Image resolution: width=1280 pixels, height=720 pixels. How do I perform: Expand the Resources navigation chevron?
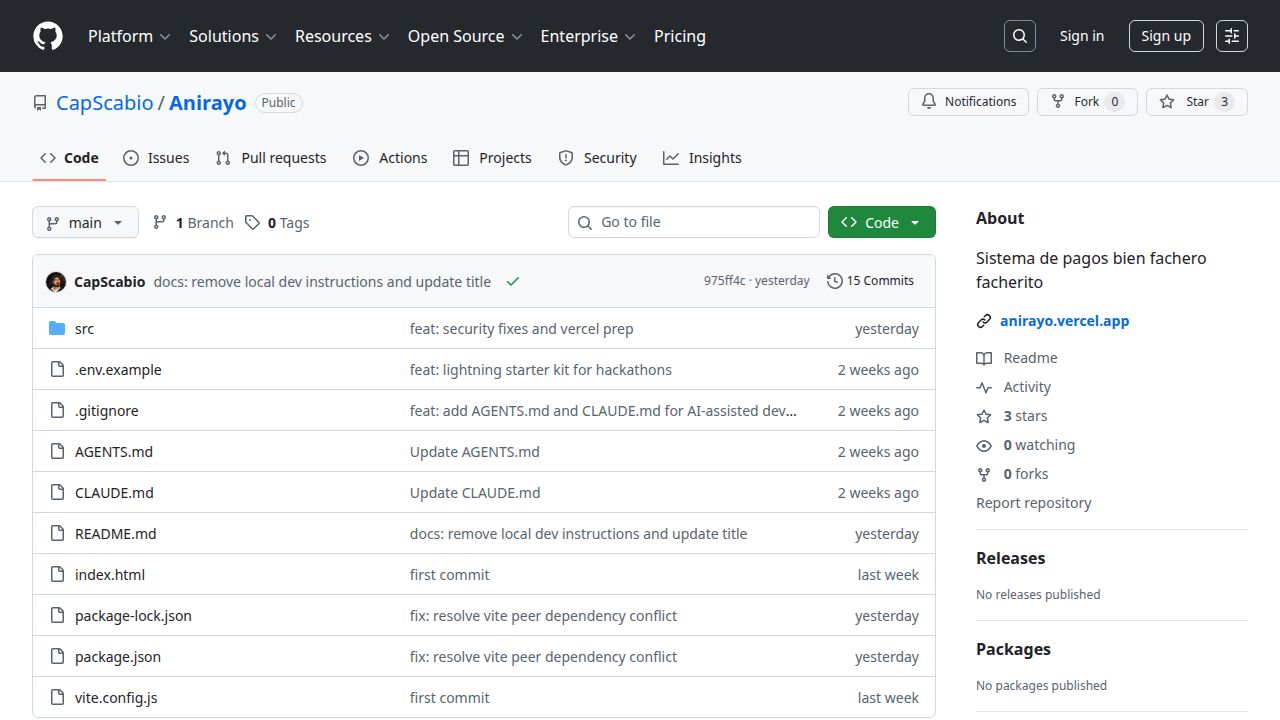click(385, 36)
